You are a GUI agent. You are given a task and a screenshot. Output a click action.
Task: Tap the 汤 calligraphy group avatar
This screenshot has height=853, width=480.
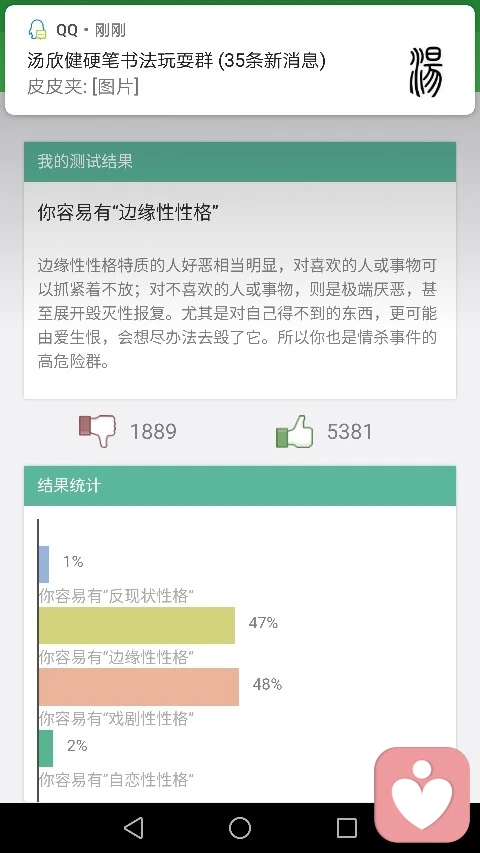pos(426,72)
